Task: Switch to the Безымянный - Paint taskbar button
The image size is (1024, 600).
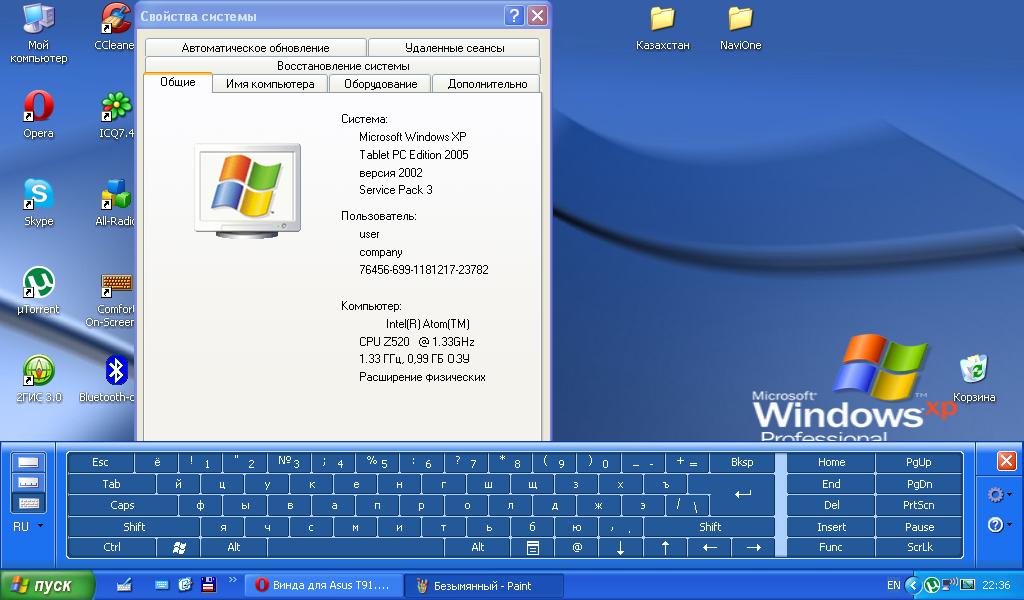Action: (483, 585)
